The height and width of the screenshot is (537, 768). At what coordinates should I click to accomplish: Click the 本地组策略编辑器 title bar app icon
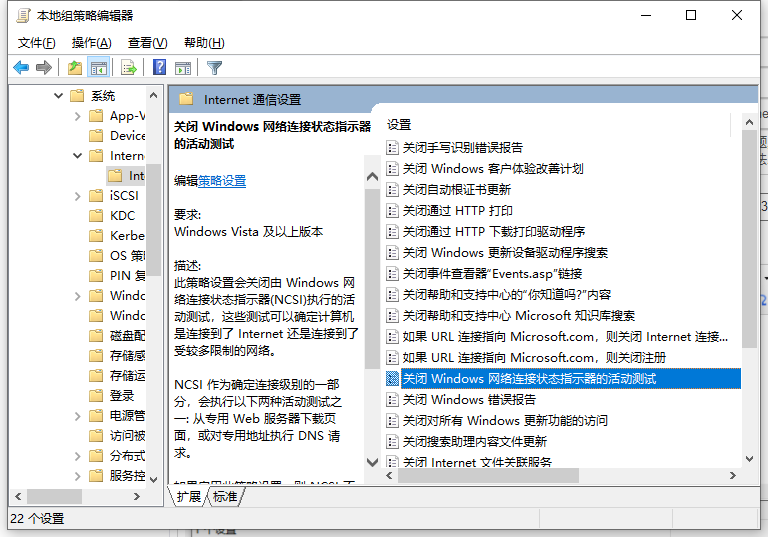[23, 16]
